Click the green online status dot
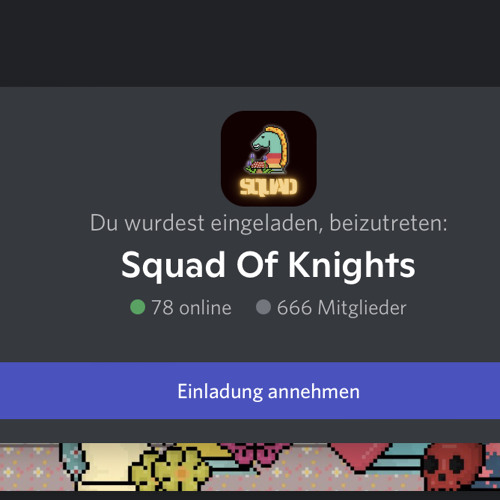Image resolution: width=500 pixels, height=500 pixels. (x=138, y=307)
